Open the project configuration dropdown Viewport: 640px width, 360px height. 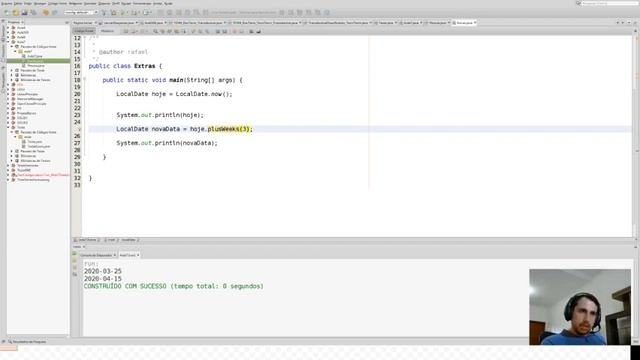coord(80,13)
